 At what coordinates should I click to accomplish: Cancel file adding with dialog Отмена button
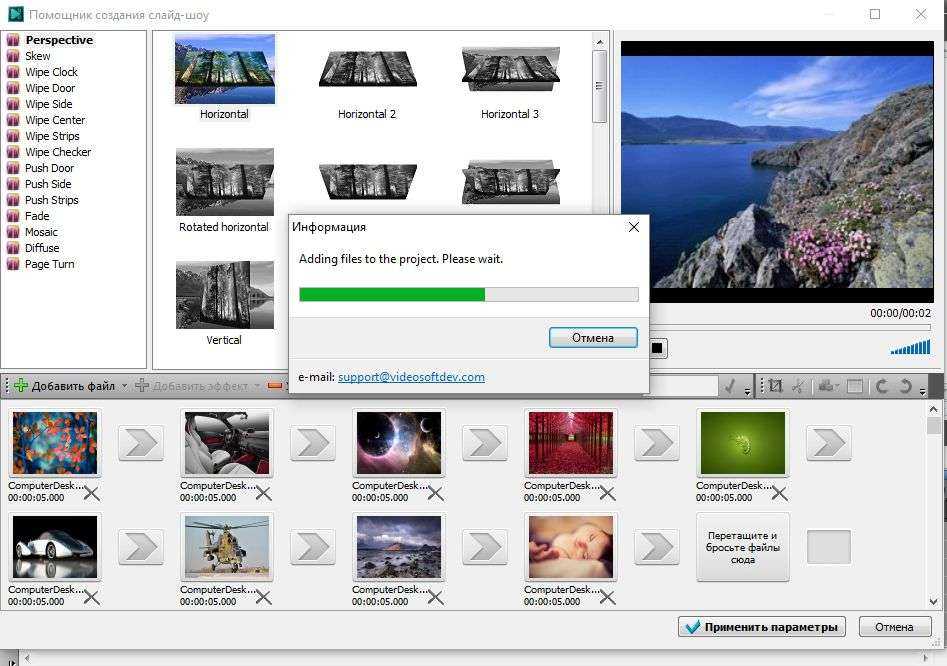tap(593, 338)
